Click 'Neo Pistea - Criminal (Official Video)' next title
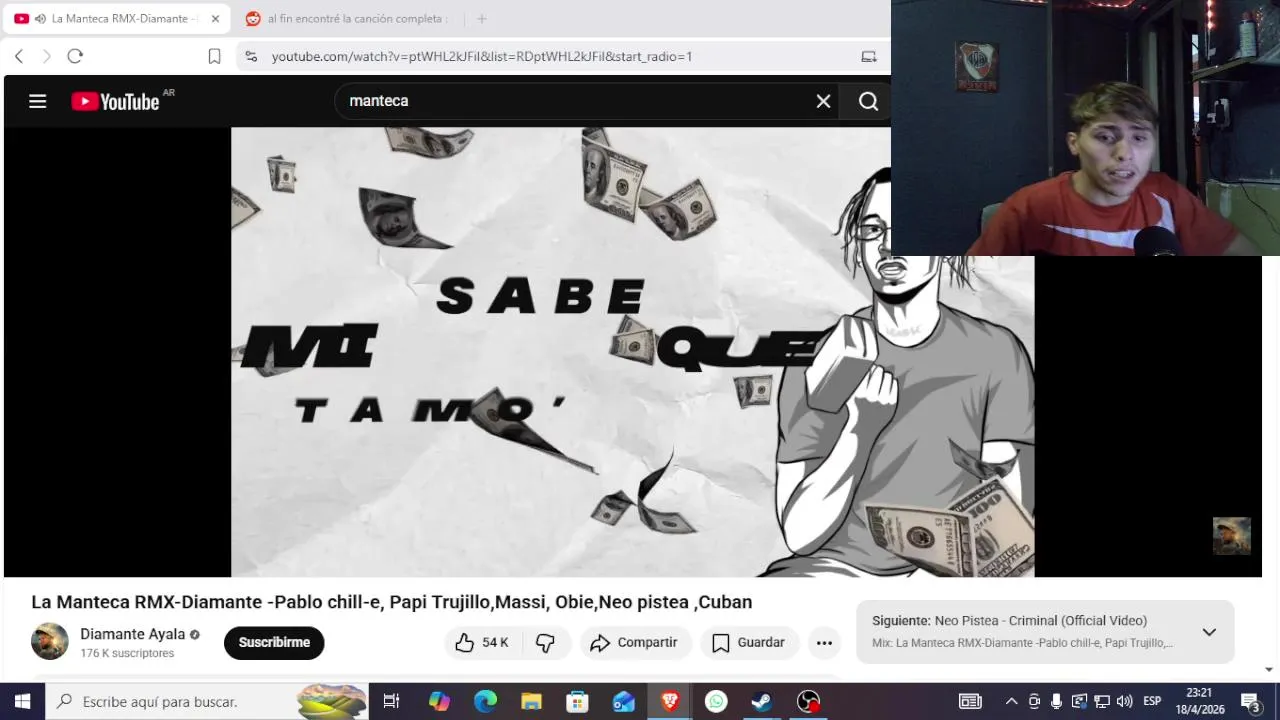1280x720 pixels. (x=1040, y=620)
